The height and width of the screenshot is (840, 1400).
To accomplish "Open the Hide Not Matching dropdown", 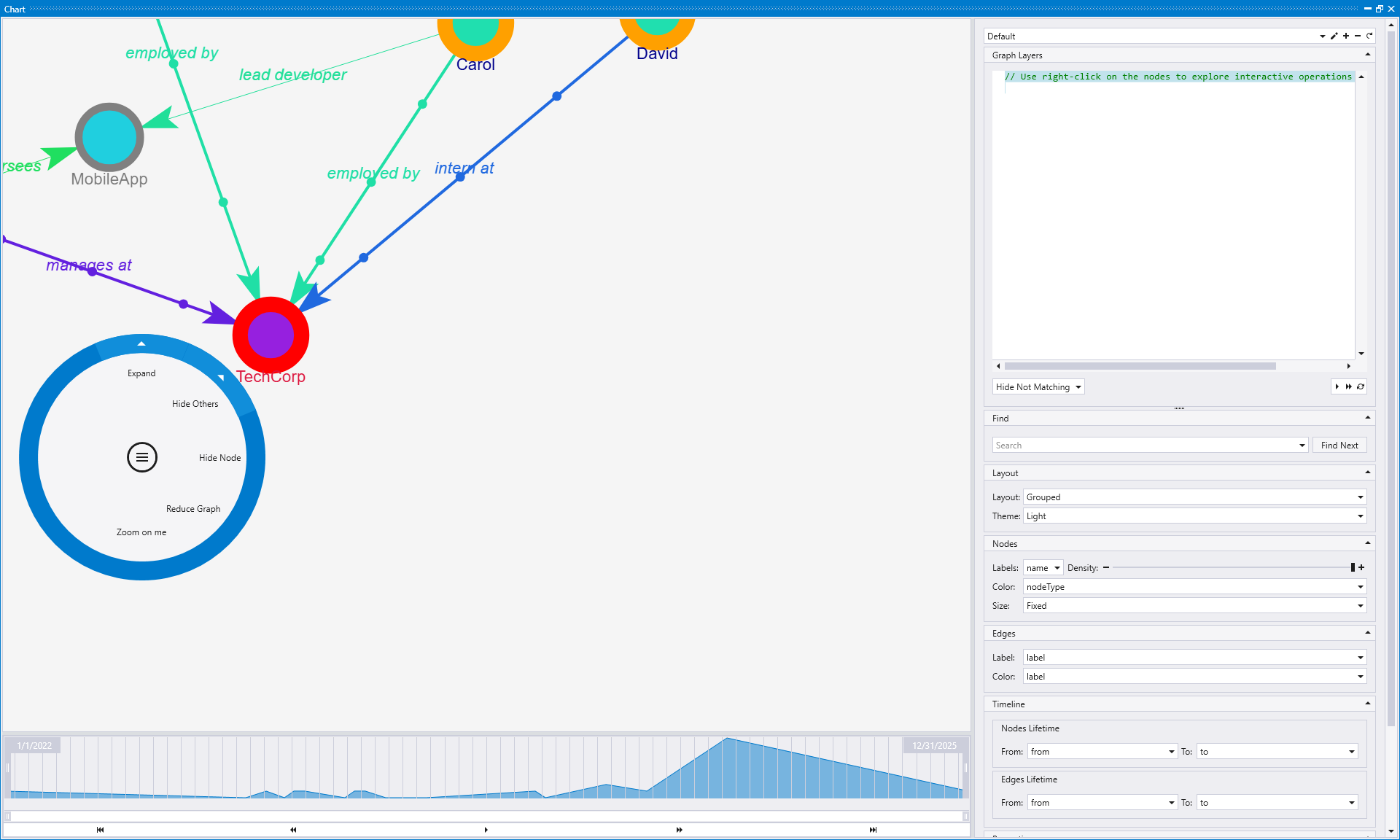I will [x=1038, y=386].
